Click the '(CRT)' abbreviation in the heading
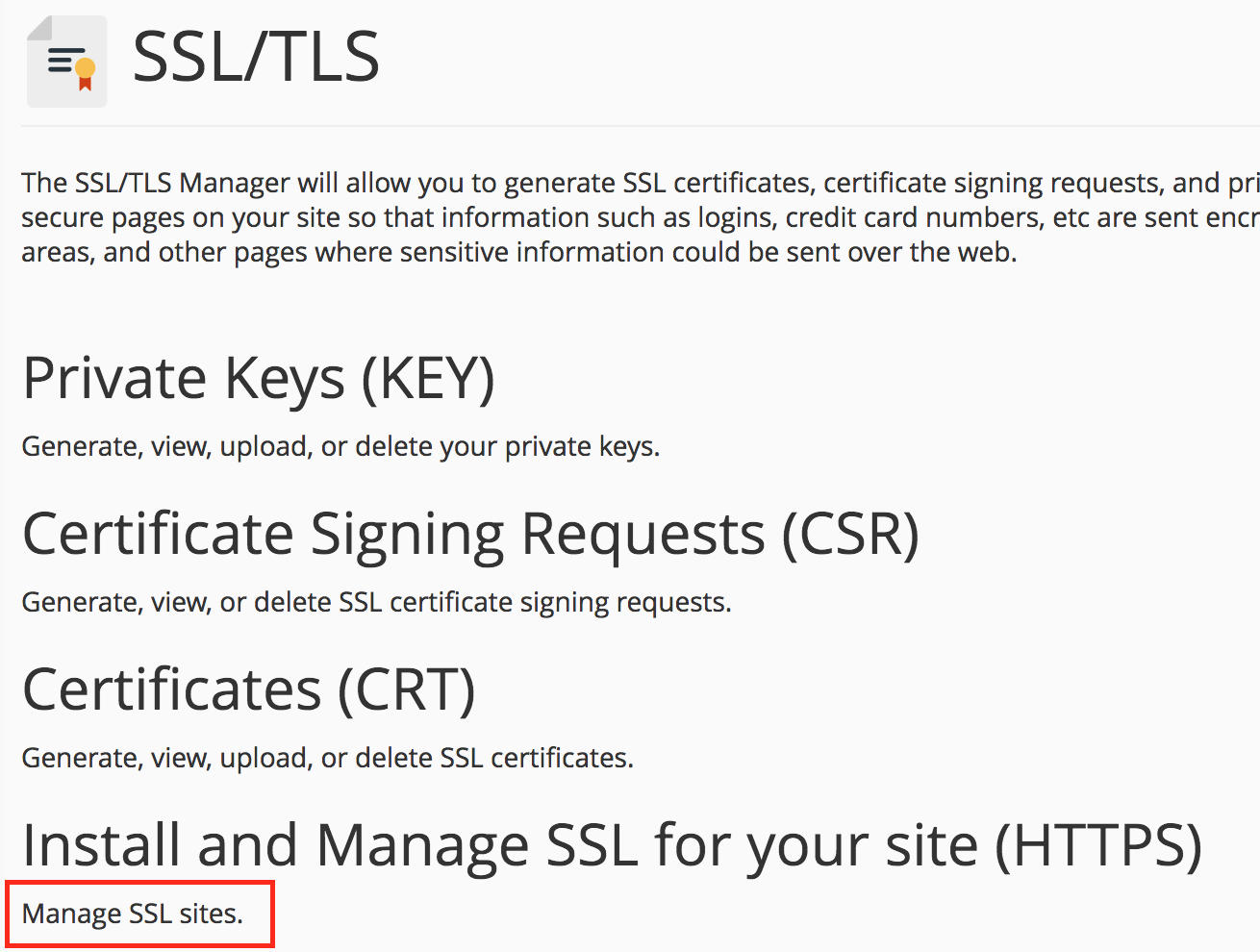The width and height of the screenshot is (1260, 952). click(x=407, y=689)
